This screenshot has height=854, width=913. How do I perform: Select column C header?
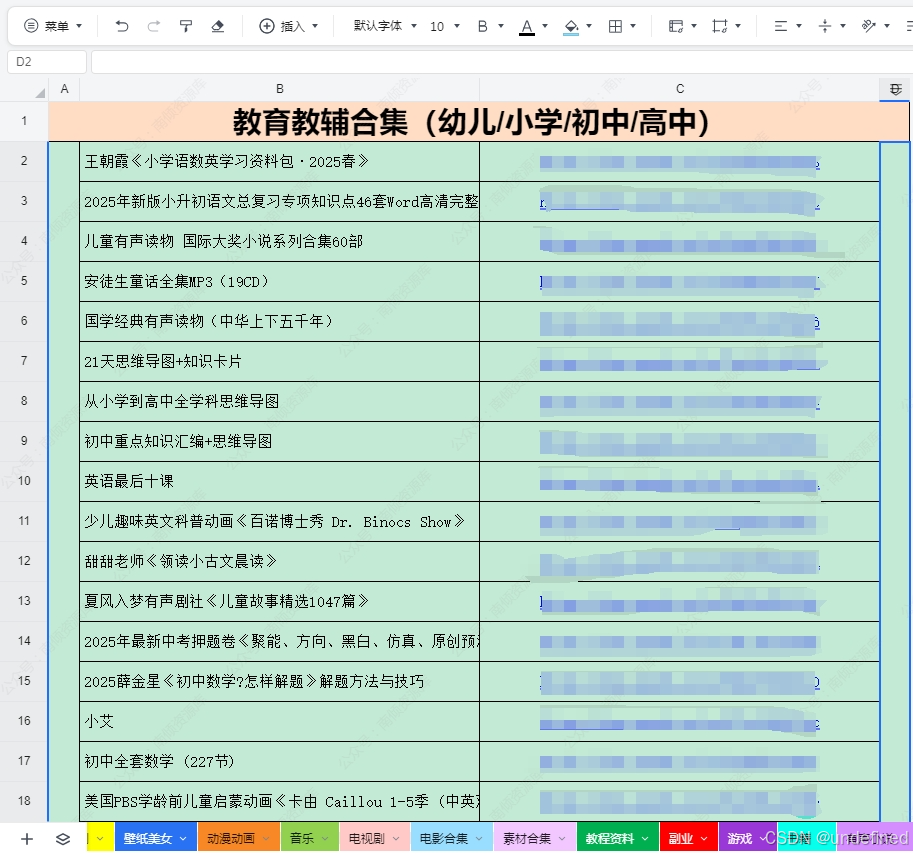pos(680,89)
